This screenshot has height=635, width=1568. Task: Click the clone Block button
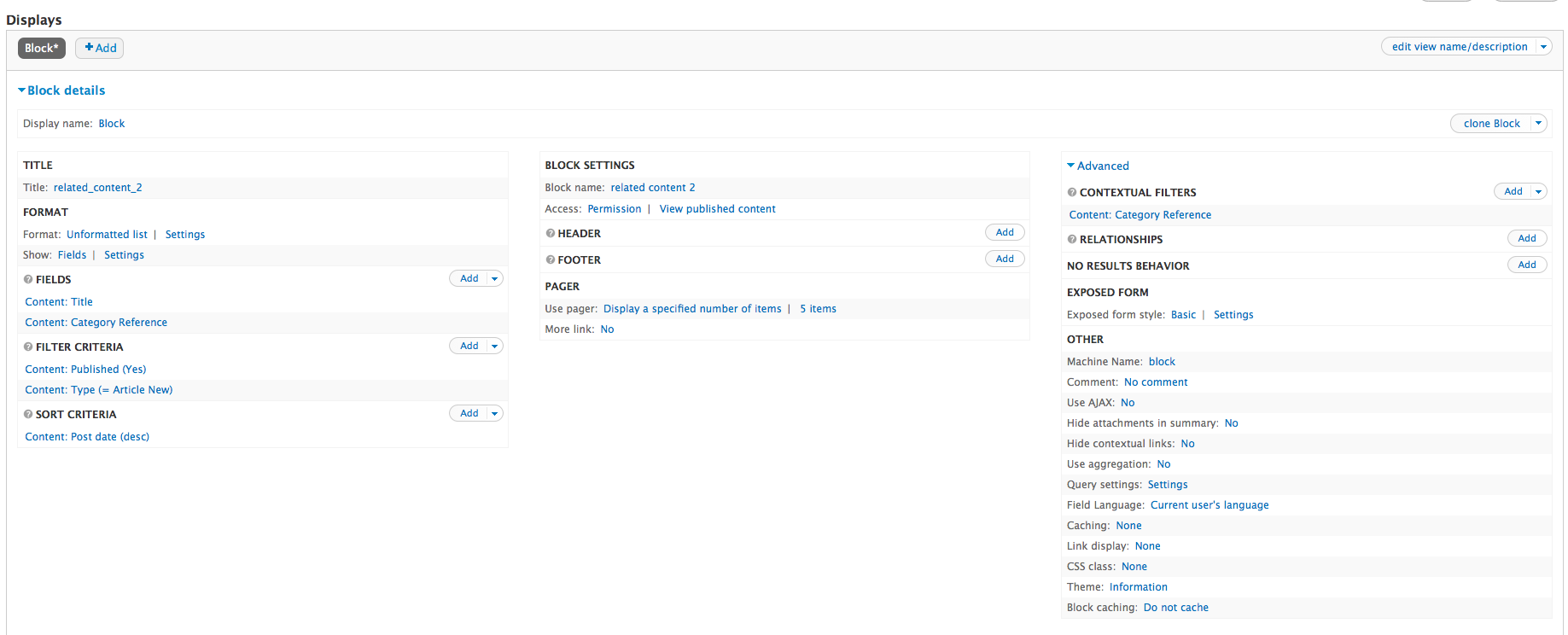point(1491,123)
